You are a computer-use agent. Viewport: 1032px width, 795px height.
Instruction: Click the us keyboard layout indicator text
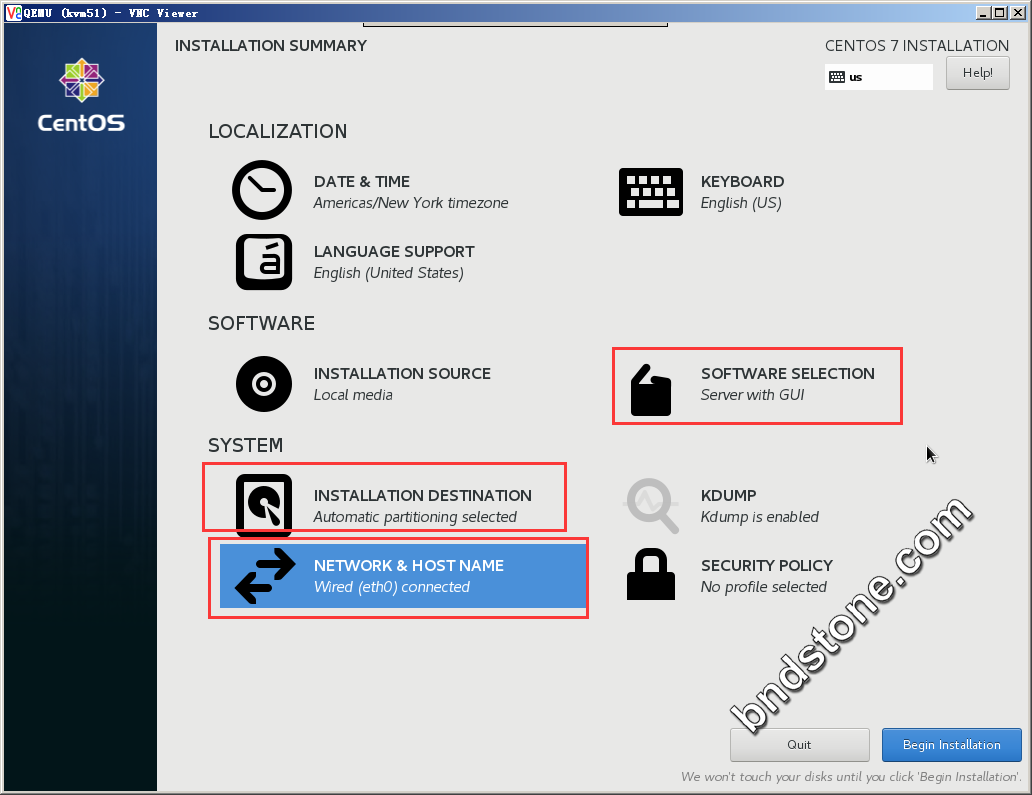856,78
